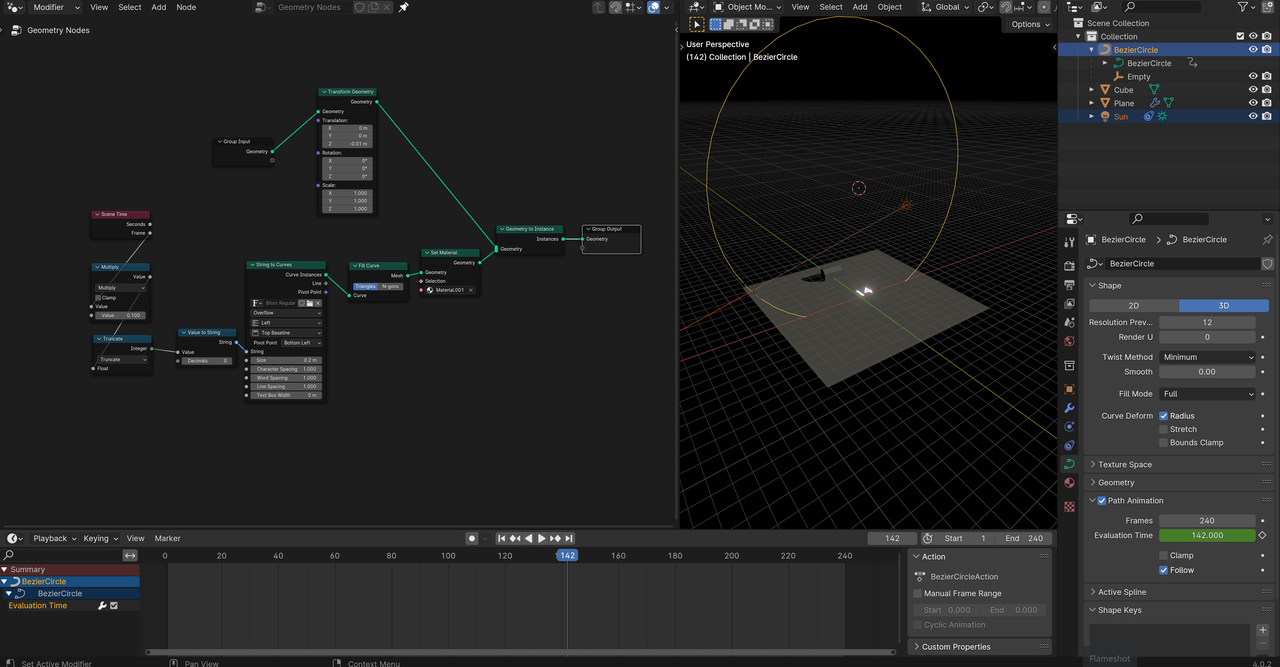Jump to the timeline's first frame
Image resolution: width=1280 pixels, height=667 pixels.
click(502, 538)
